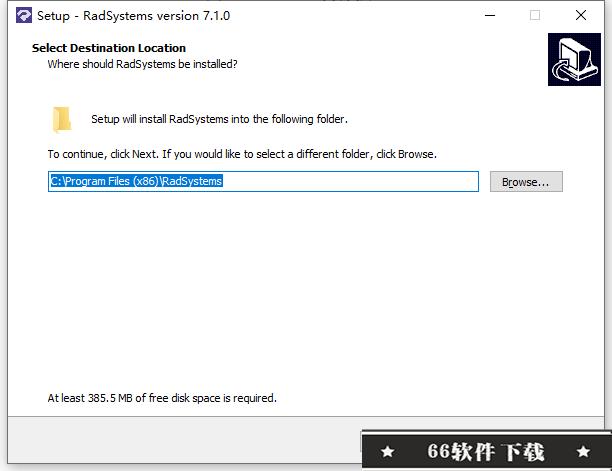
Task: Click the Browse... button
Action: click(526, 181)
